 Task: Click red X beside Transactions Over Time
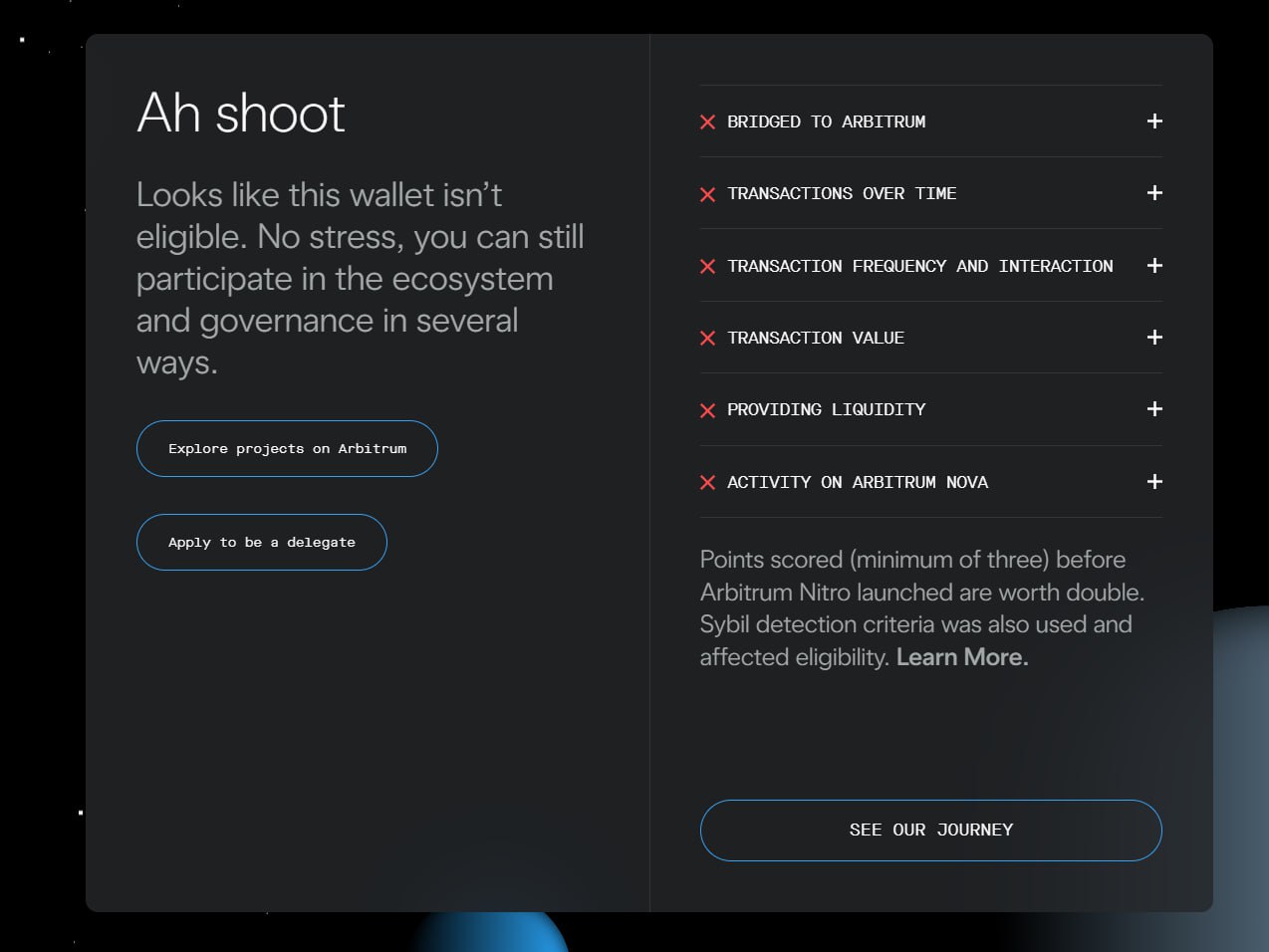pyautogui.click(x=707, y=194)
